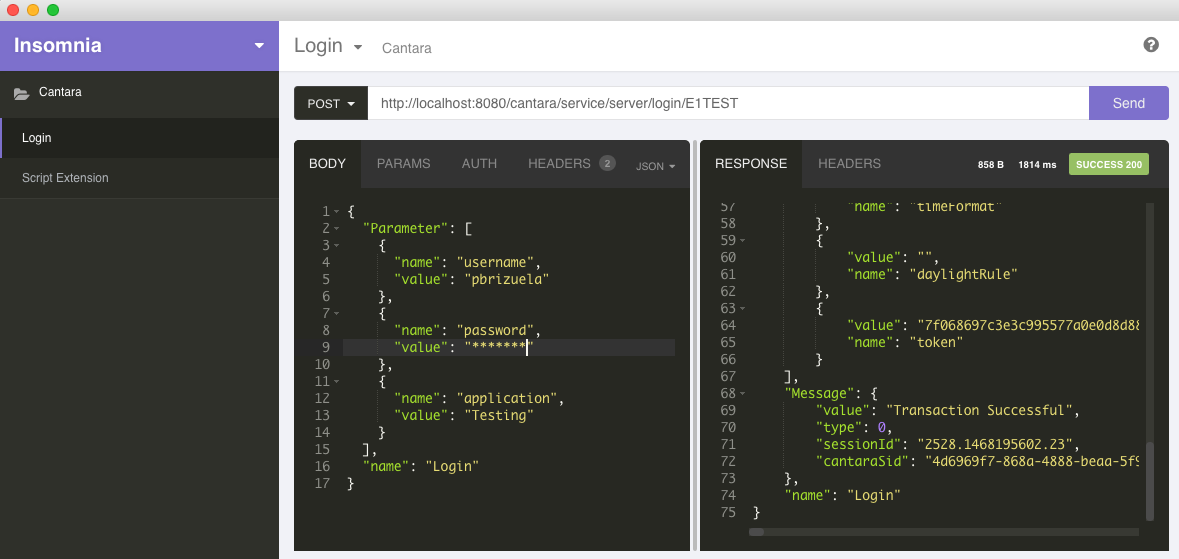Switch to the AUTH tab
This screenshot has height=559, width=1179.
[479, 164]
